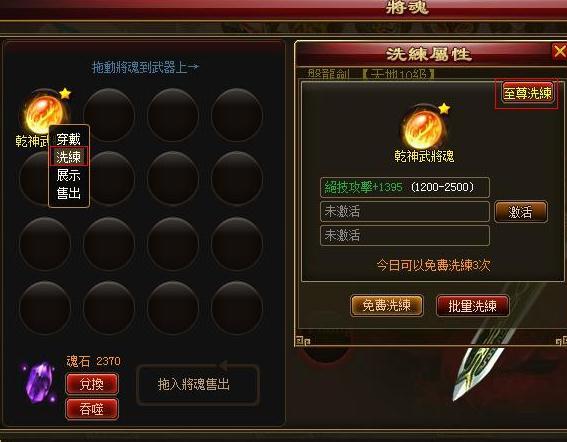
Task: Click the 免費洗練 button
Action: [387, 306]
